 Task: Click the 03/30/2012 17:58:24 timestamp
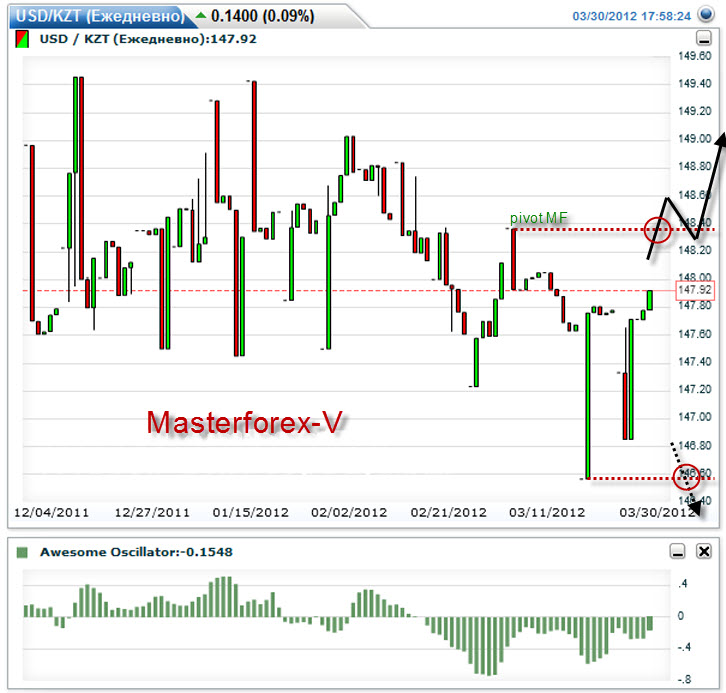coord(632,16)
